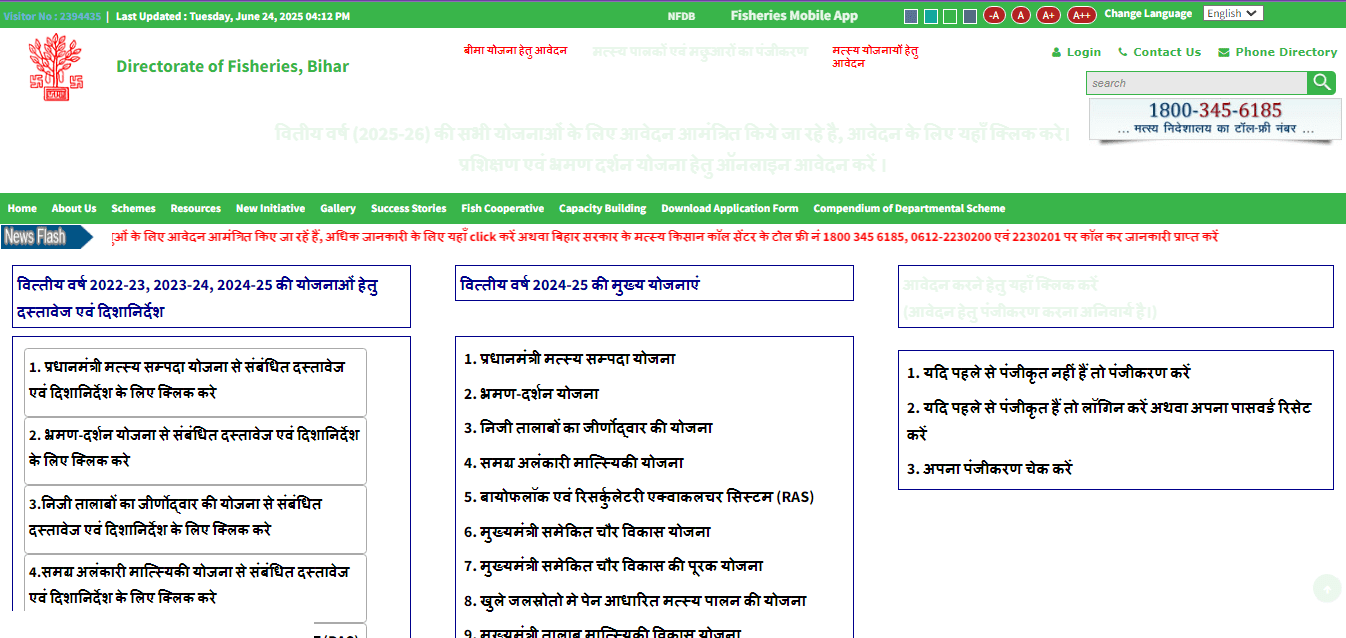Increase font size with A+ button
The width and height of the screenshot is (1346, 638).
[x=1048, y=15]
